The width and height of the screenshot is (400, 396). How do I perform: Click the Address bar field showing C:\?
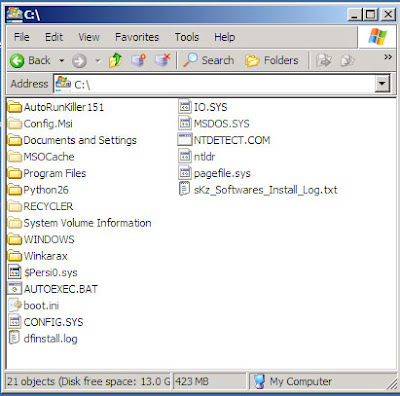[x=214, y=84]
